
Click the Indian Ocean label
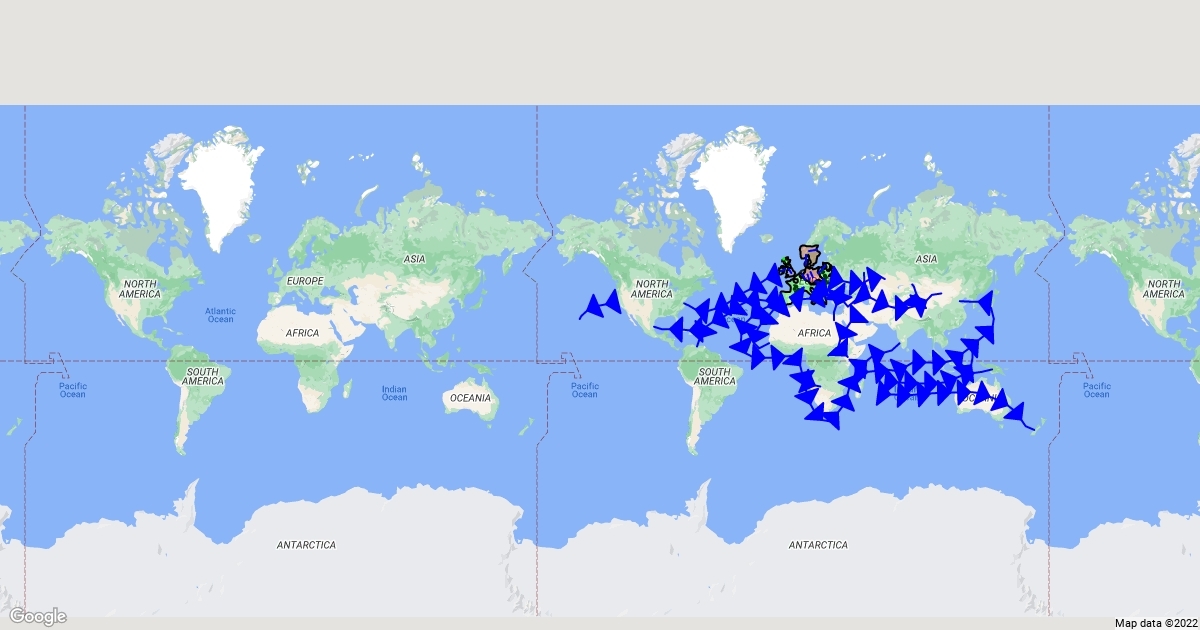pos(394,393)
